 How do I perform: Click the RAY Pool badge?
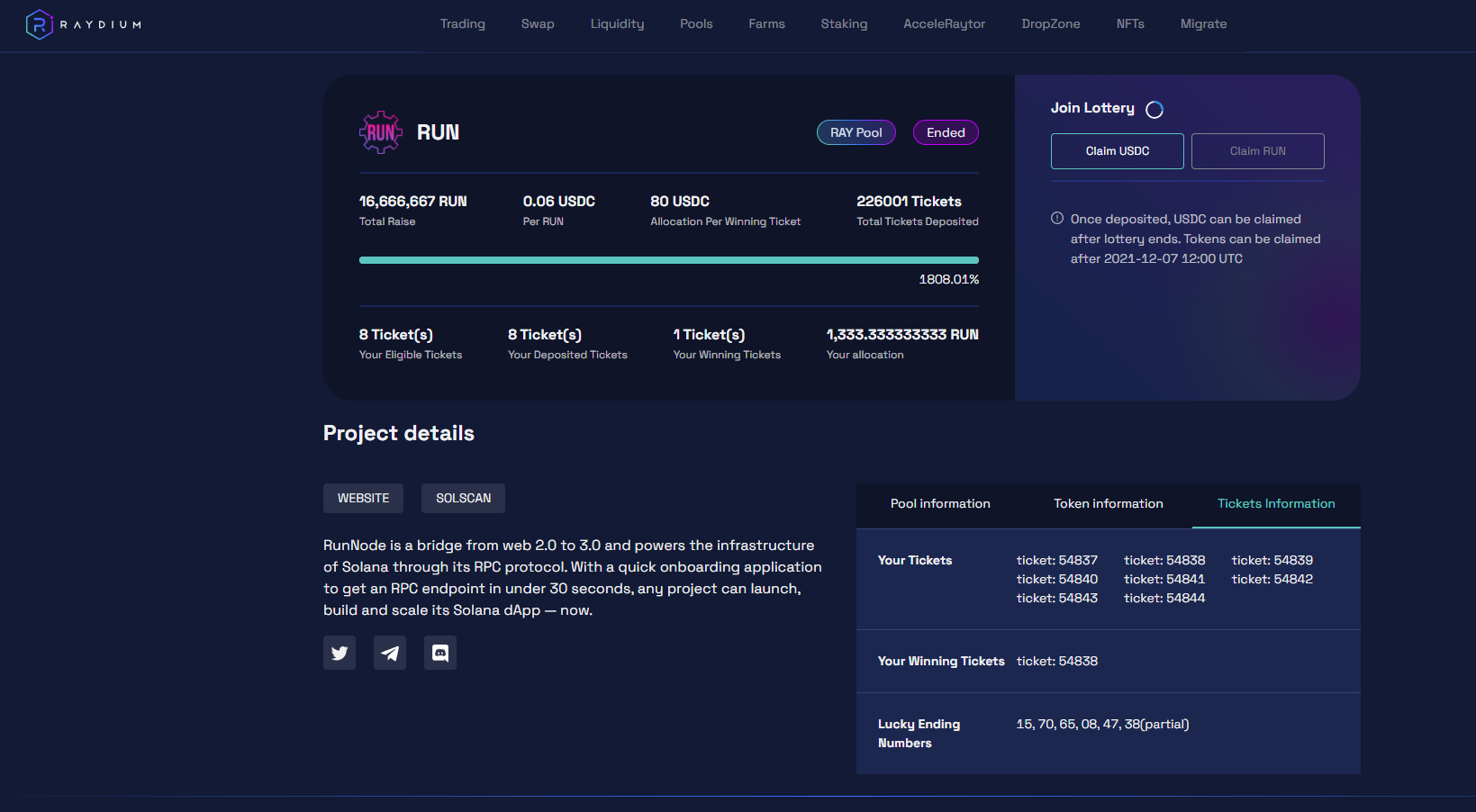click(x=856, y=132)
